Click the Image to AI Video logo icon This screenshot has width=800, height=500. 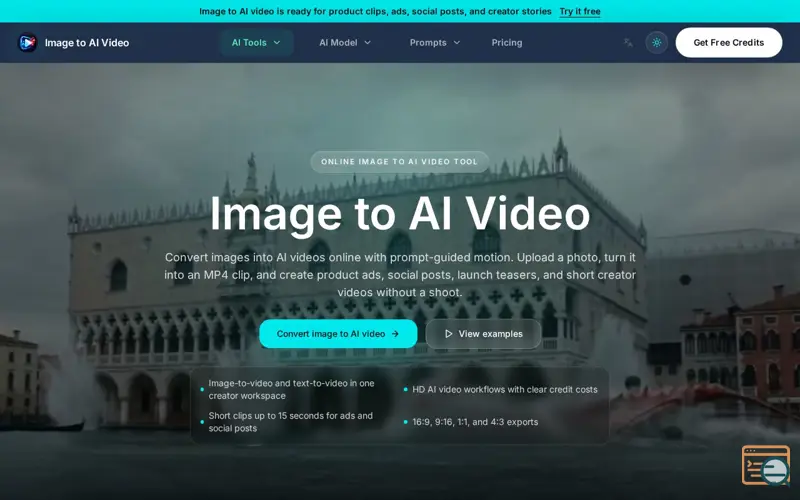(x=27, y=43)
